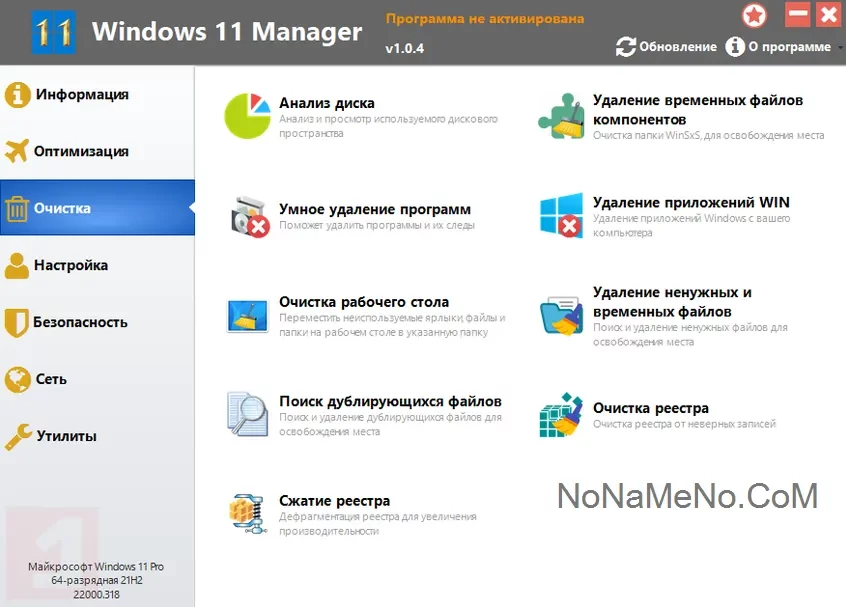Click the green puzzle piece cleanup icon
Image resolution: width=846 pixels, height=607 pixels.
point(561,116)
